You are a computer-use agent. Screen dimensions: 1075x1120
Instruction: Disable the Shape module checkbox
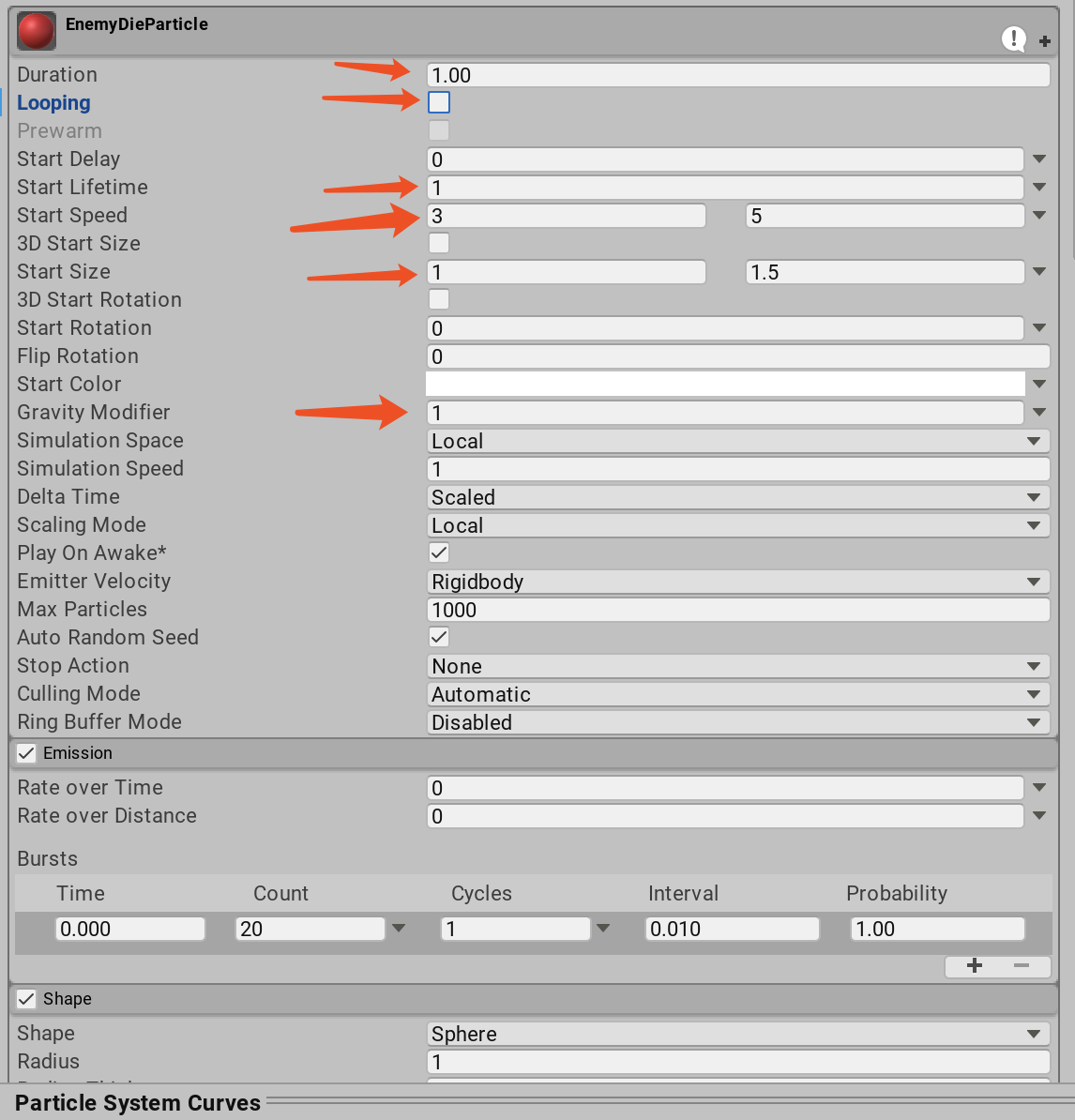26,999
